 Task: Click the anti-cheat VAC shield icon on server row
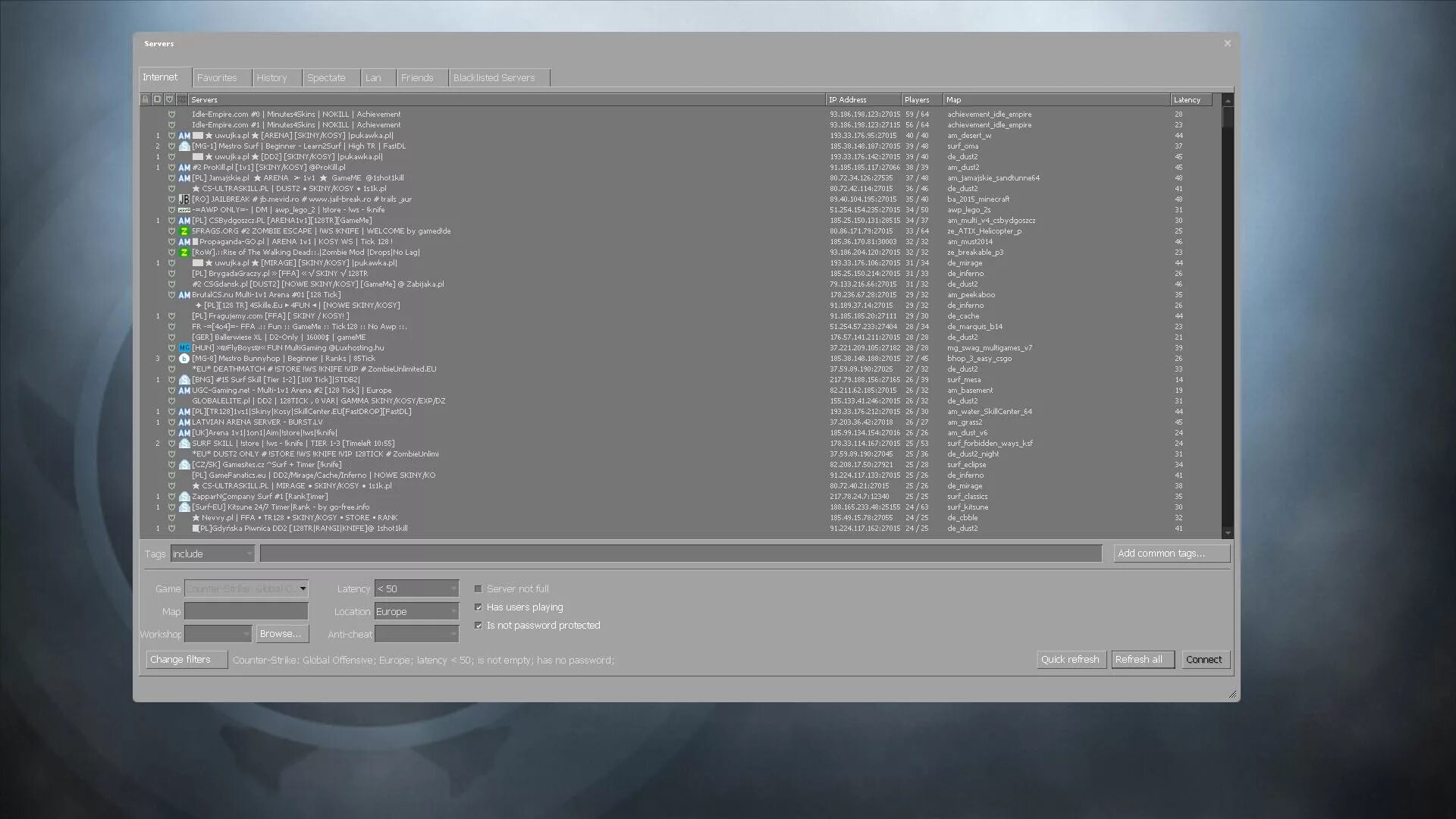170,113
